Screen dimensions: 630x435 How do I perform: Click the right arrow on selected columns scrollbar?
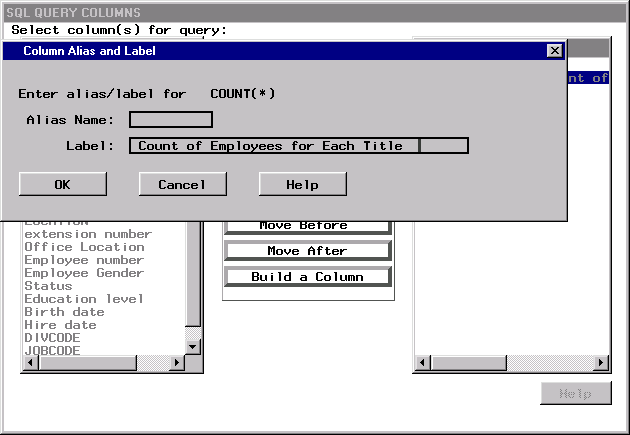click(x=602, y=362)
